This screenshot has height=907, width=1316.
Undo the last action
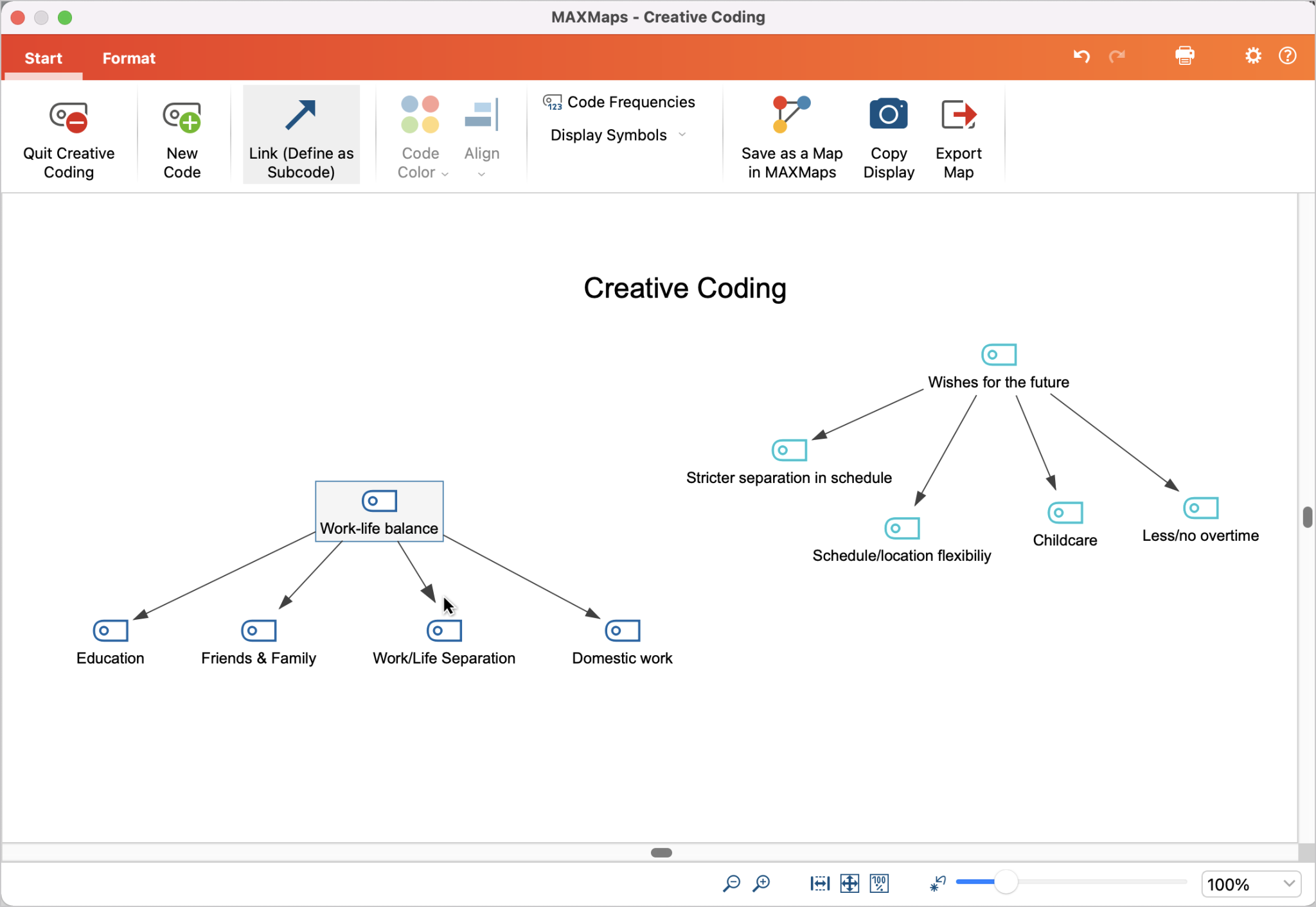click(1080, 56)
